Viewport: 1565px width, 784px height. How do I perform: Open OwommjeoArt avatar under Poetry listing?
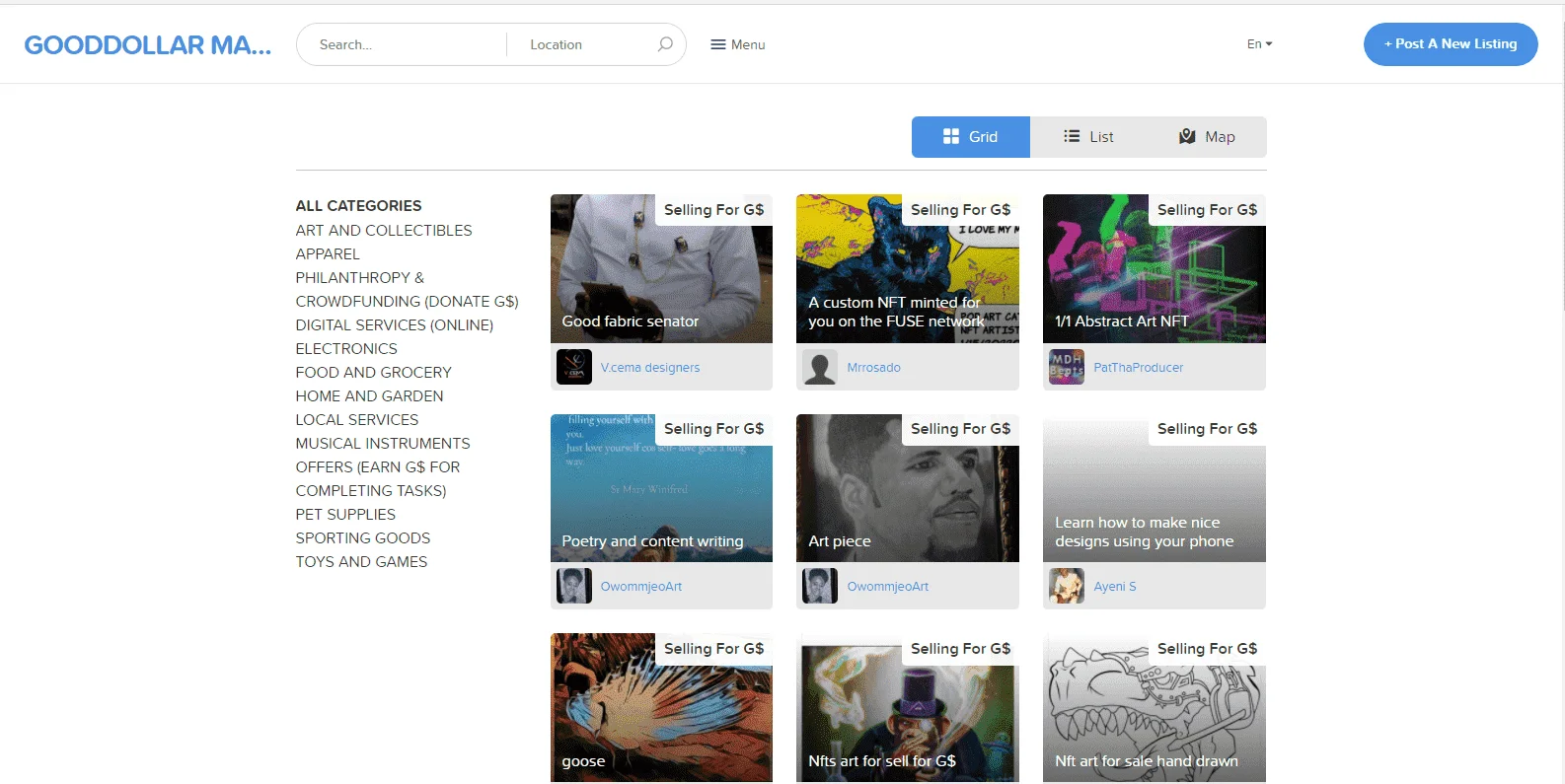pyautogui.click(x=574, y=586)
